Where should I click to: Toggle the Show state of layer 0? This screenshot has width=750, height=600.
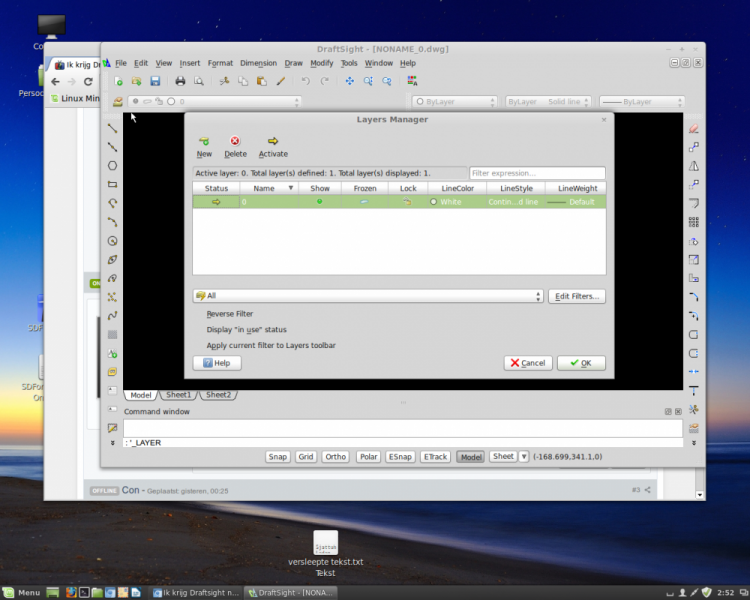[x=319, y=202]
